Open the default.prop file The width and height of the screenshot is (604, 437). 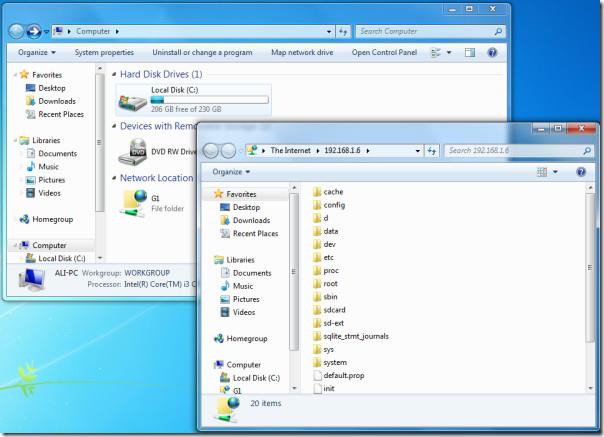pyautogui.click(x=342, y=375)
